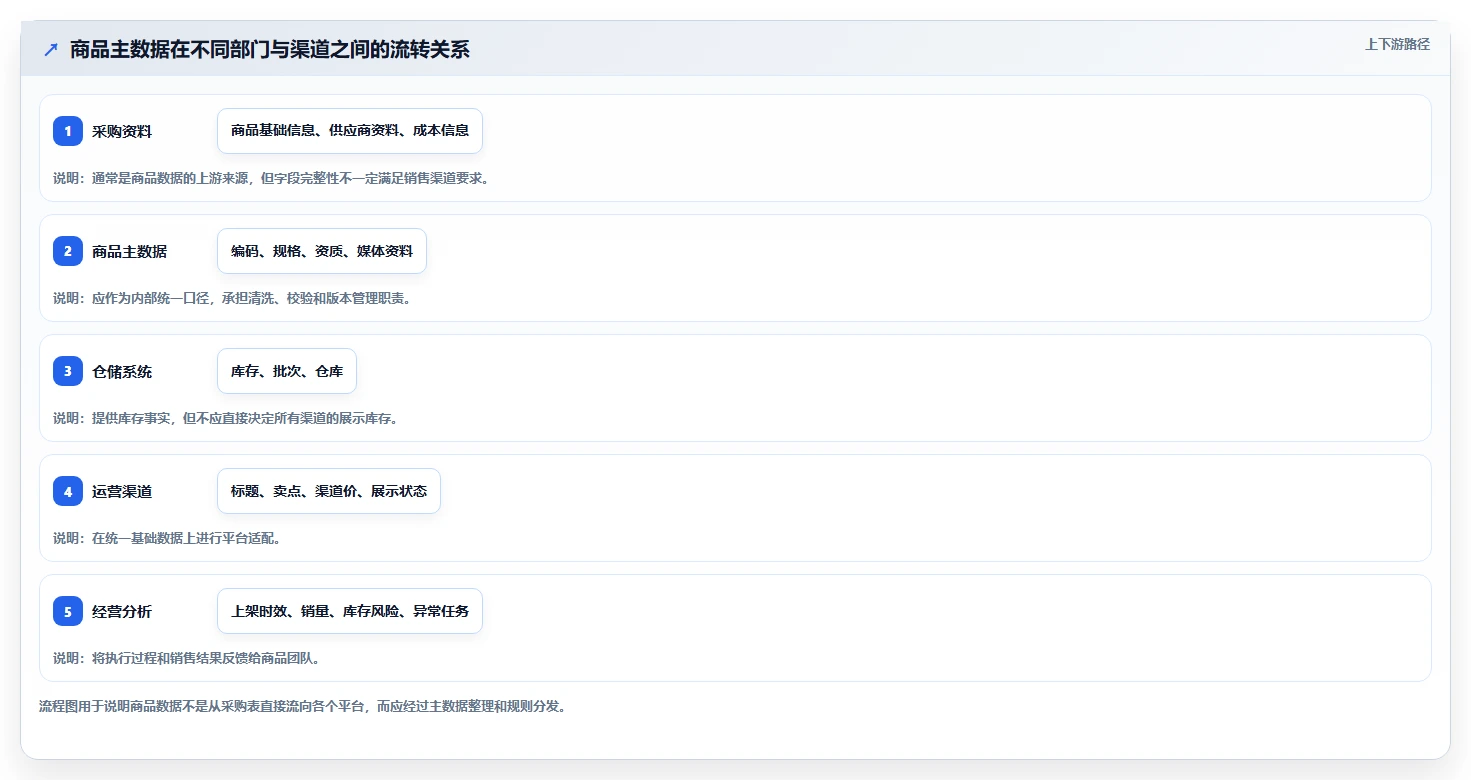Image resolution: width=1471 pixels, height=780 pixels.
Task: Select the 上架时效、销量、库存风险、异常任务 chip
Action: (350, 611)
